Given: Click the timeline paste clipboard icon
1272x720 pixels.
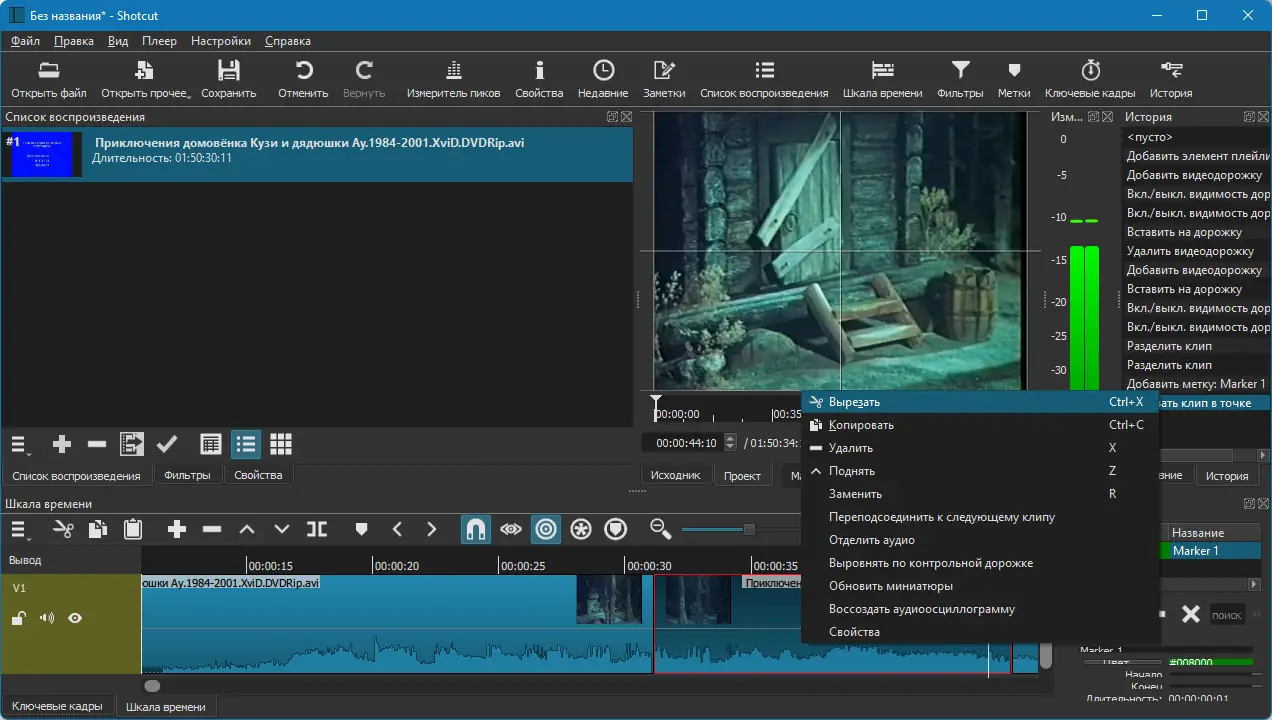Looking at the screenshot, I should point(132,529).
